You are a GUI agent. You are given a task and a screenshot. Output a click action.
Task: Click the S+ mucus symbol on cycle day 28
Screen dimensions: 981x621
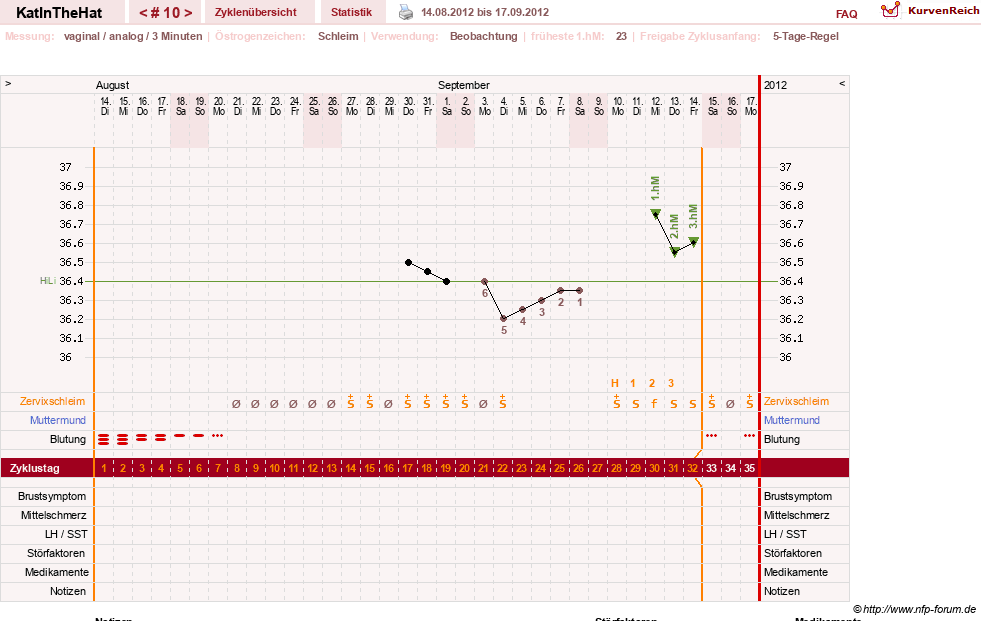(x=616, y=402)
